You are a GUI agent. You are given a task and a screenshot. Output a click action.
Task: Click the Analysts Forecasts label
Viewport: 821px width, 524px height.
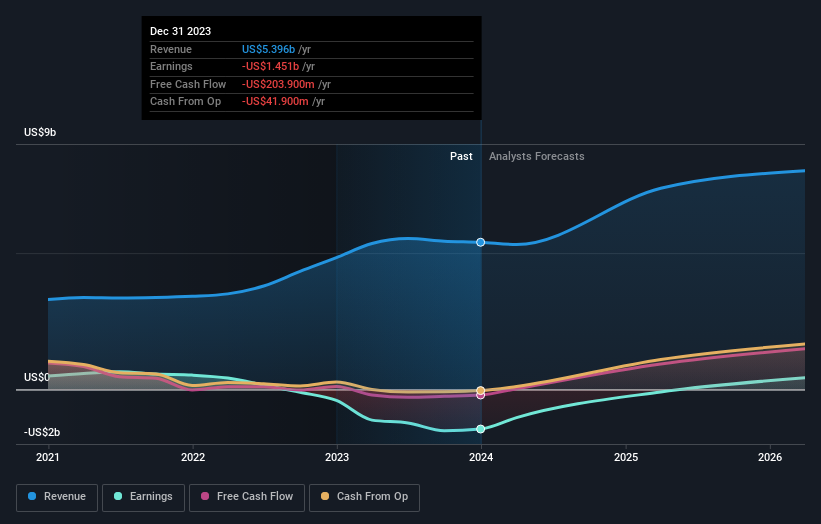pyautogui.click(x=537, y=156)
